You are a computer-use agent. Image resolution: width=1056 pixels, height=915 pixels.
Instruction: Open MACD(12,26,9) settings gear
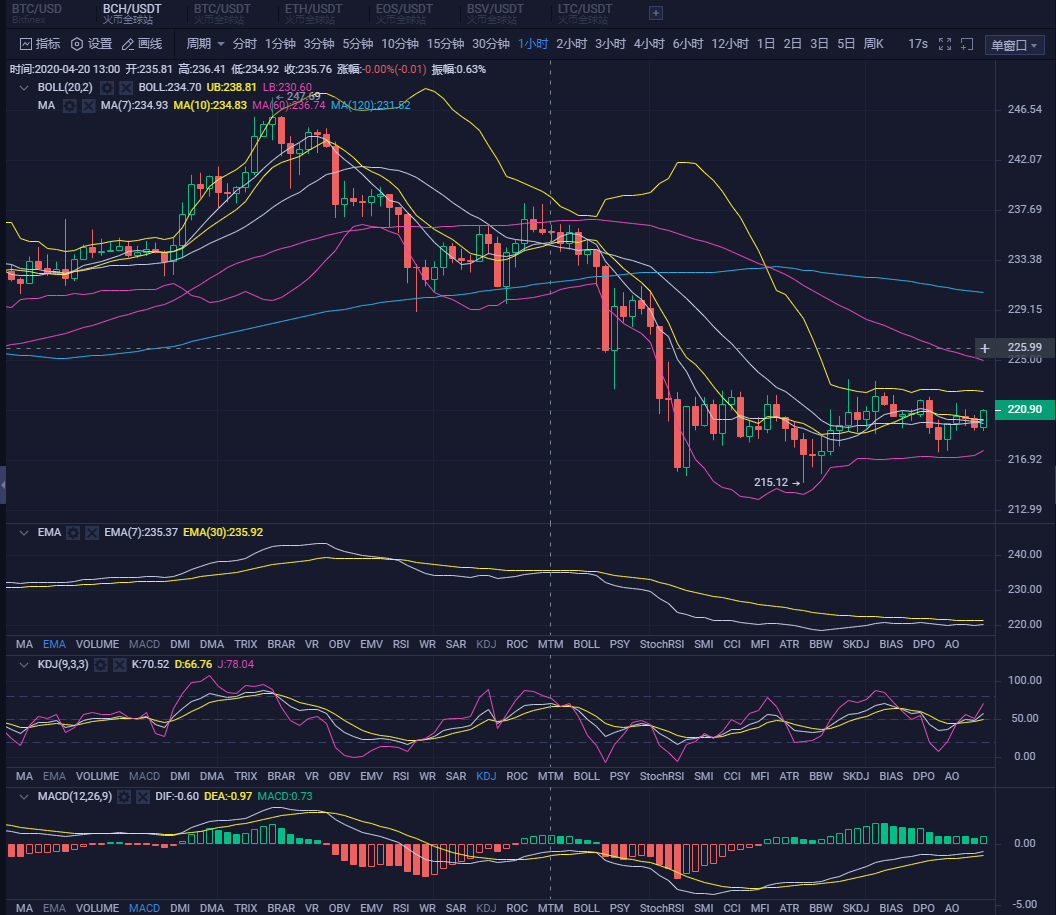(123, 797)
